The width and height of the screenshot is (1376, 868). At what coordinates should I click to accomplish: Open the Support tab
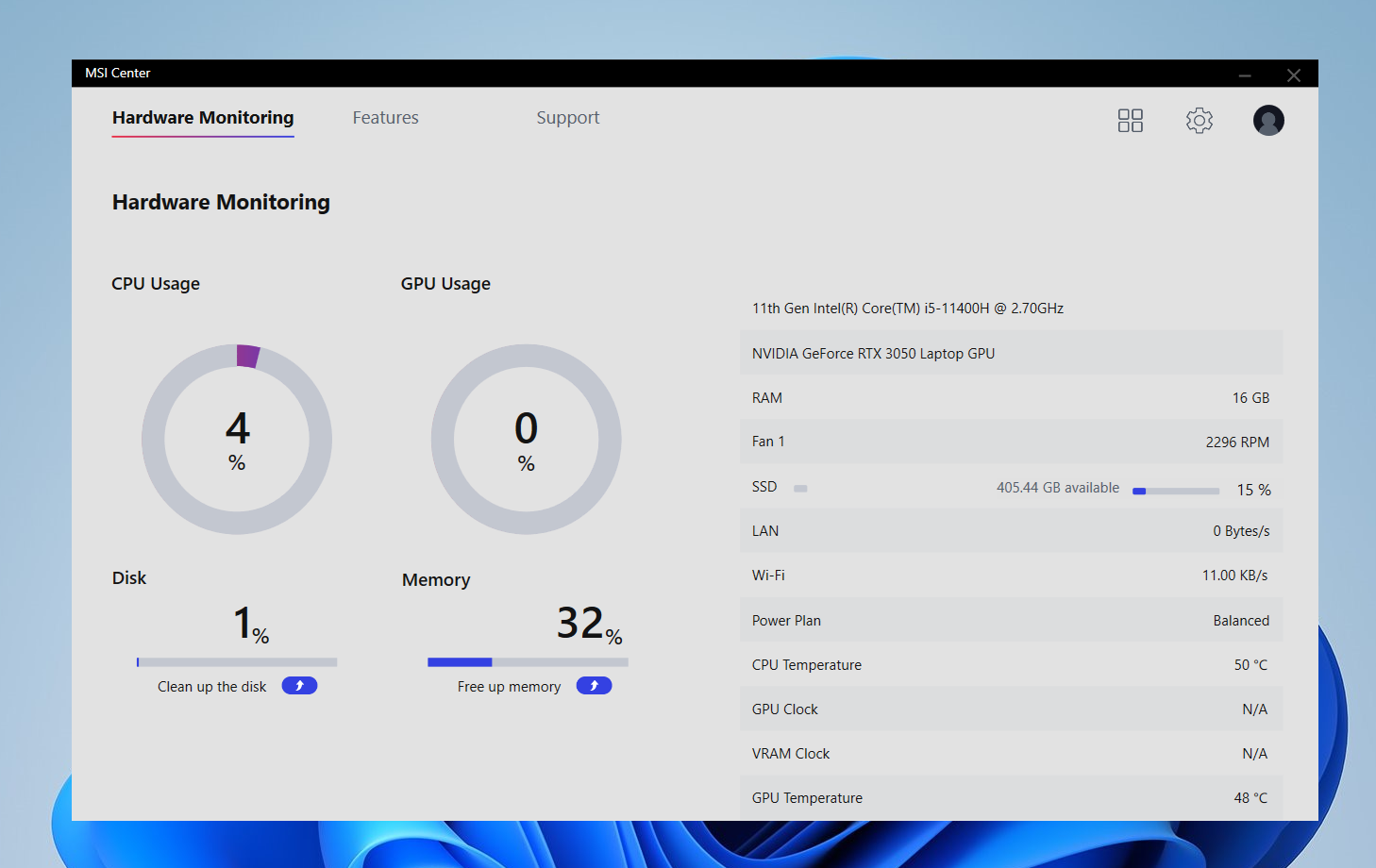tap(567, 118)
